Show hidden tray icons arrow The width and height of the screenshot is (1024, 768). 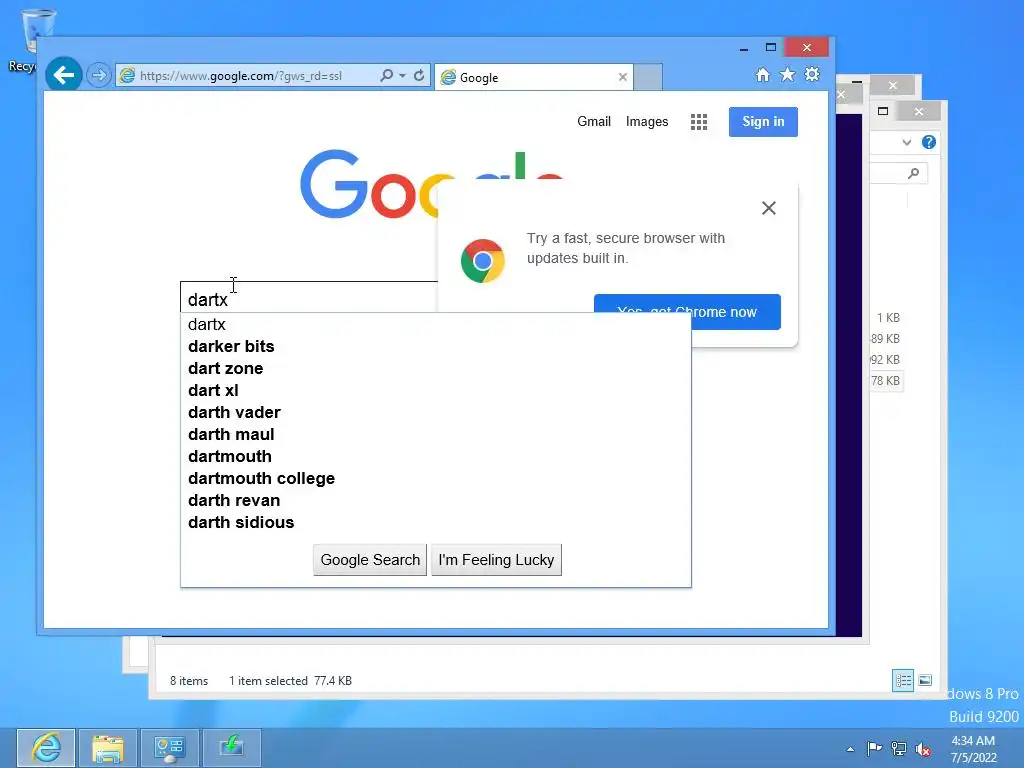click(x=850, y=749)
